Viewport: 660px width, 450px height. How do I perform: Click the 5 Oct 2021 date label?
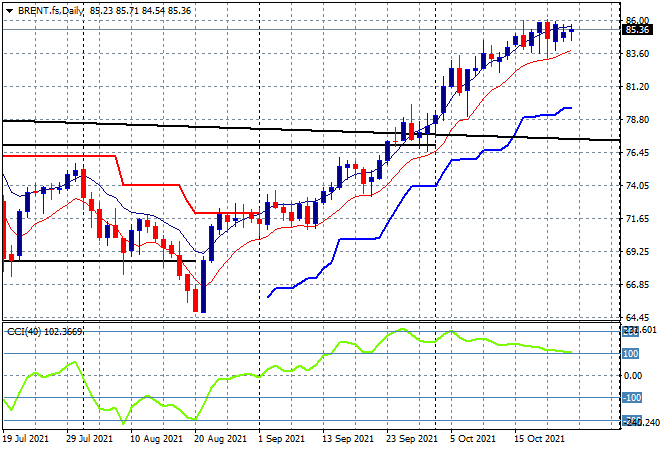coord(473,439)
